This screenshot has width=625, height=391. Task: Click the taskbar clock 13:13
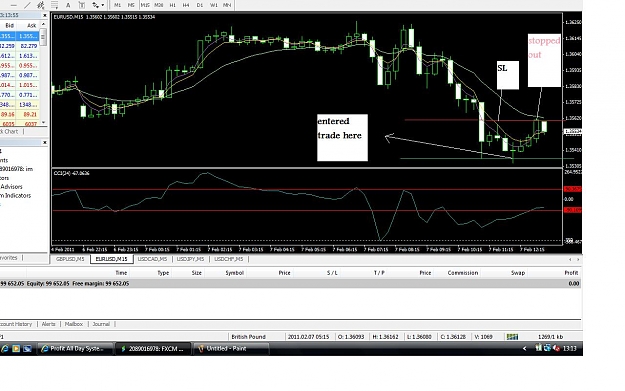570,348
